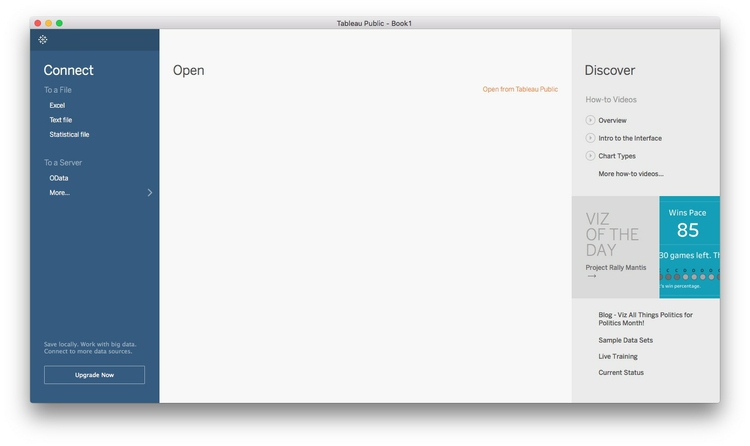Connect to an Excel file
This screenshot has height=446, width=750.
57,105
